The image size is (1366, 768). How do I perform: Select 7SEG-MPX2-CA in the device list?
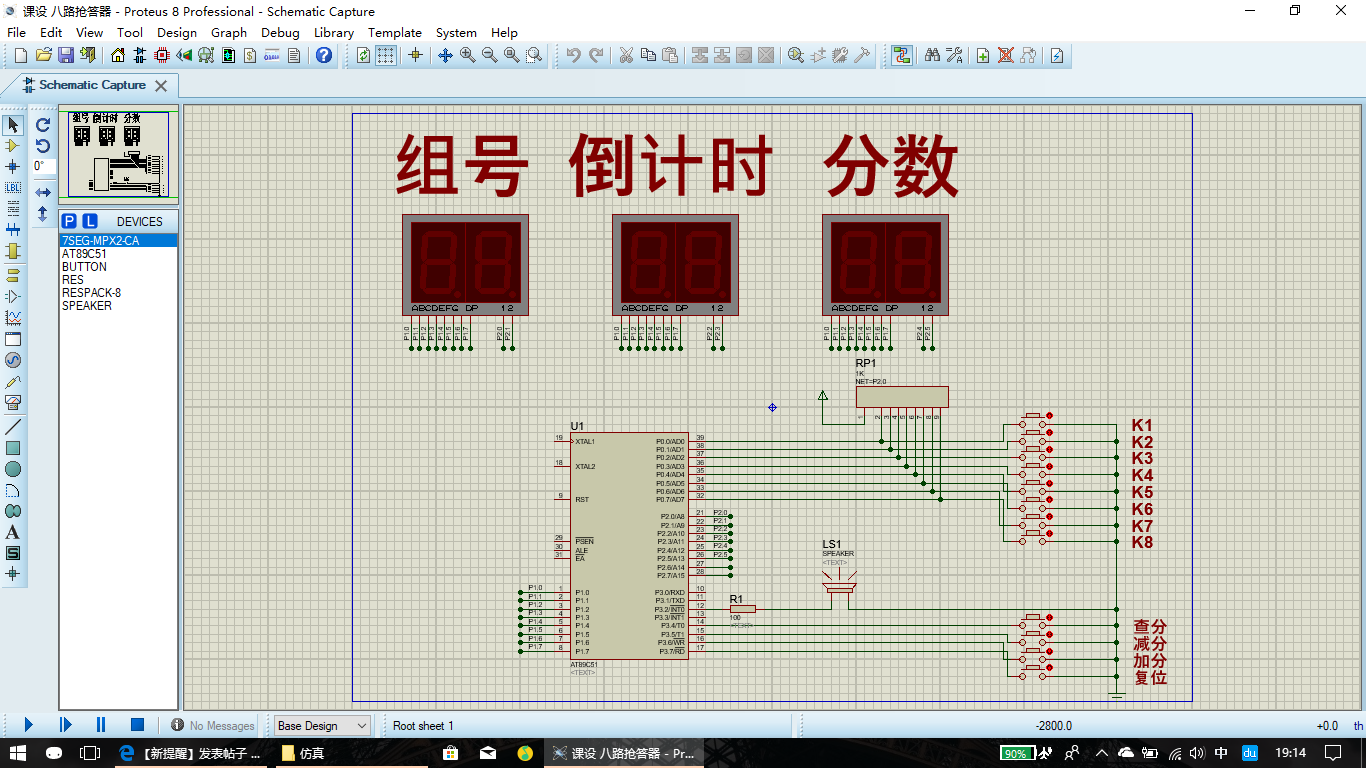coord(118,241)
